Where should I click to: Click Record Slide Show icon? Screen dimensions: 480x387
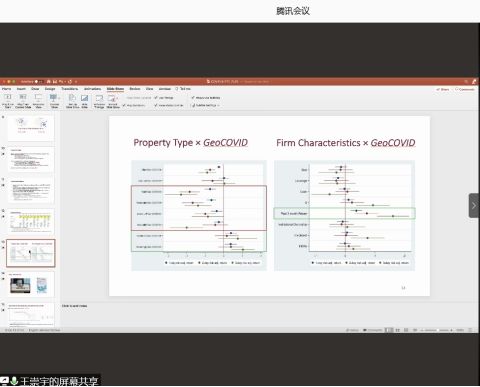(x=112, y=98)
